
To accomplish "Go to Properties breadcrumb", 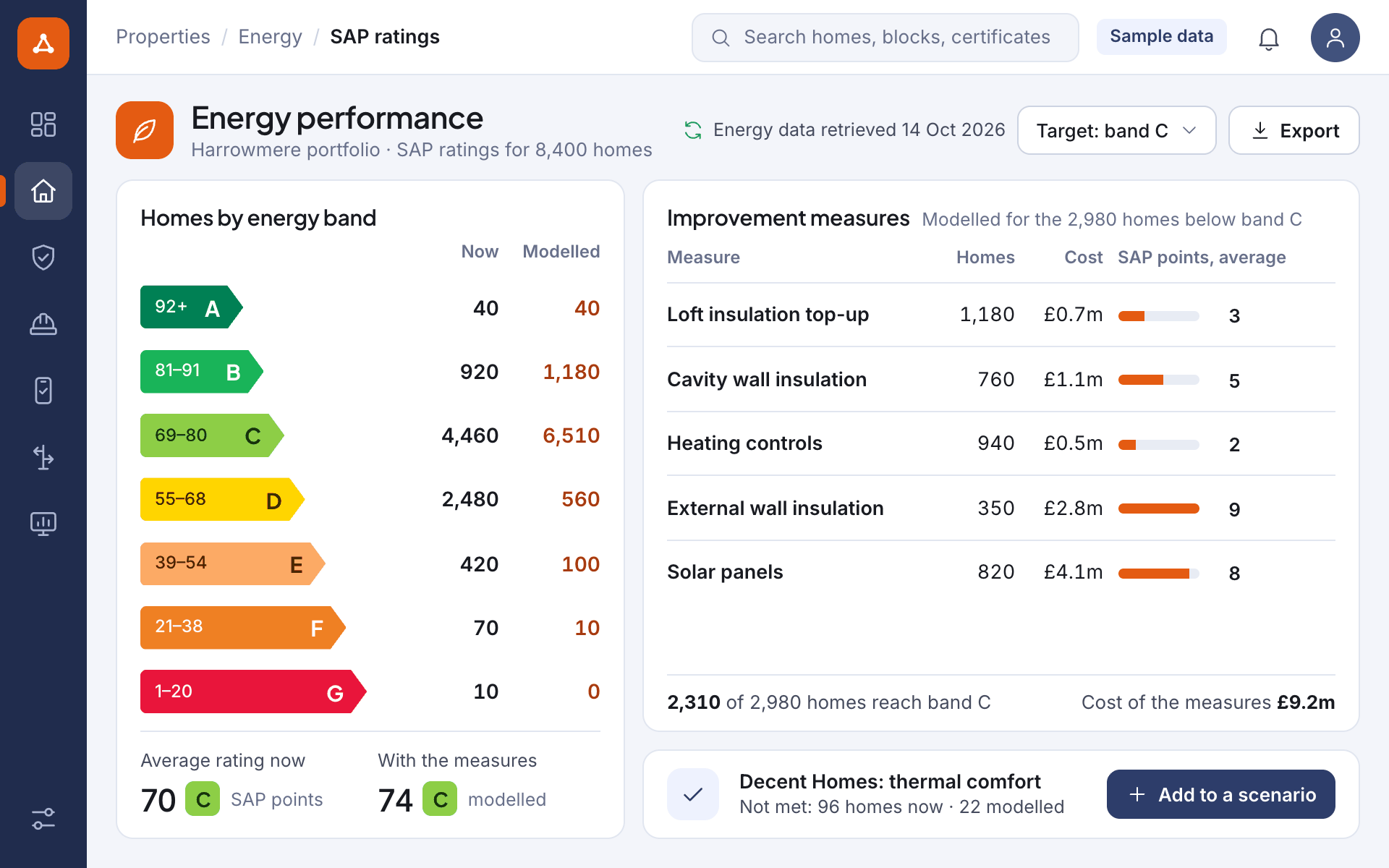I will pyautogui.click(x=163, y=37).
